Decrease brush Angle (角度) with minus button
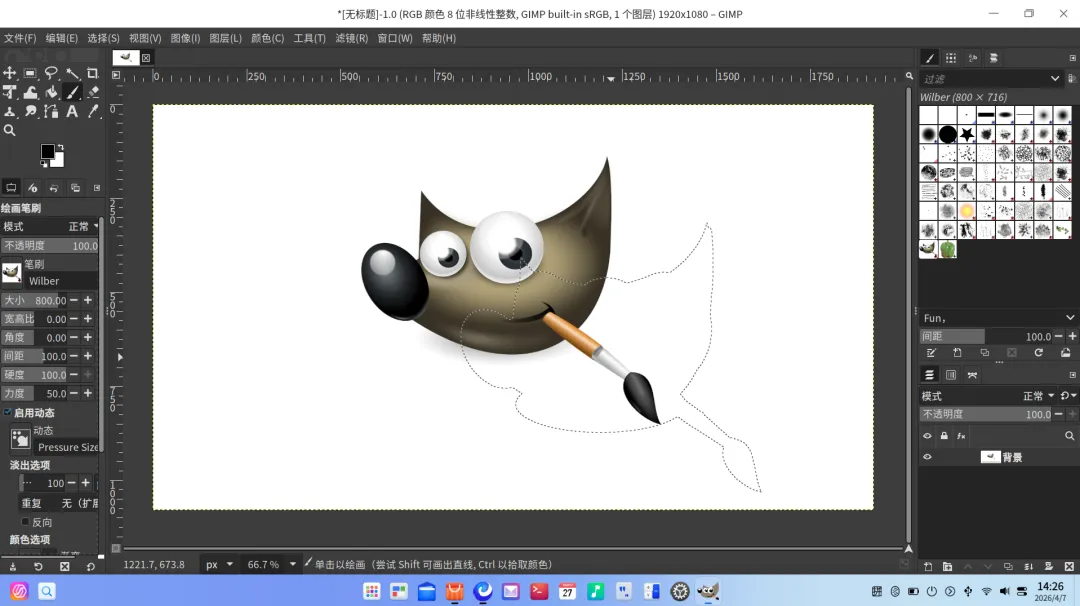This screenshot has height=606, width=1080. coord(74,337)
